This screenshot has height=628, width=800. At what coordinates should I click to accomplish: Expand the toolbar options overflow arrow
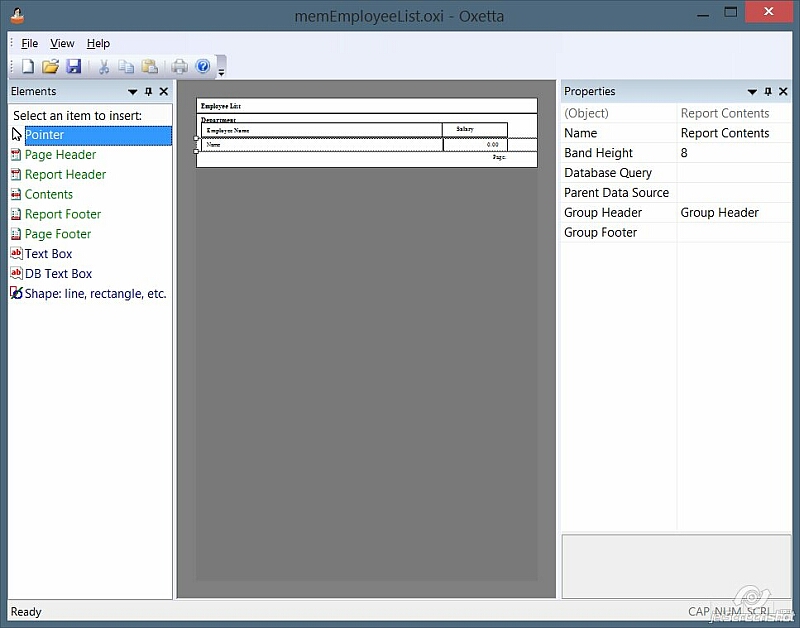click(x=221, y=71)
